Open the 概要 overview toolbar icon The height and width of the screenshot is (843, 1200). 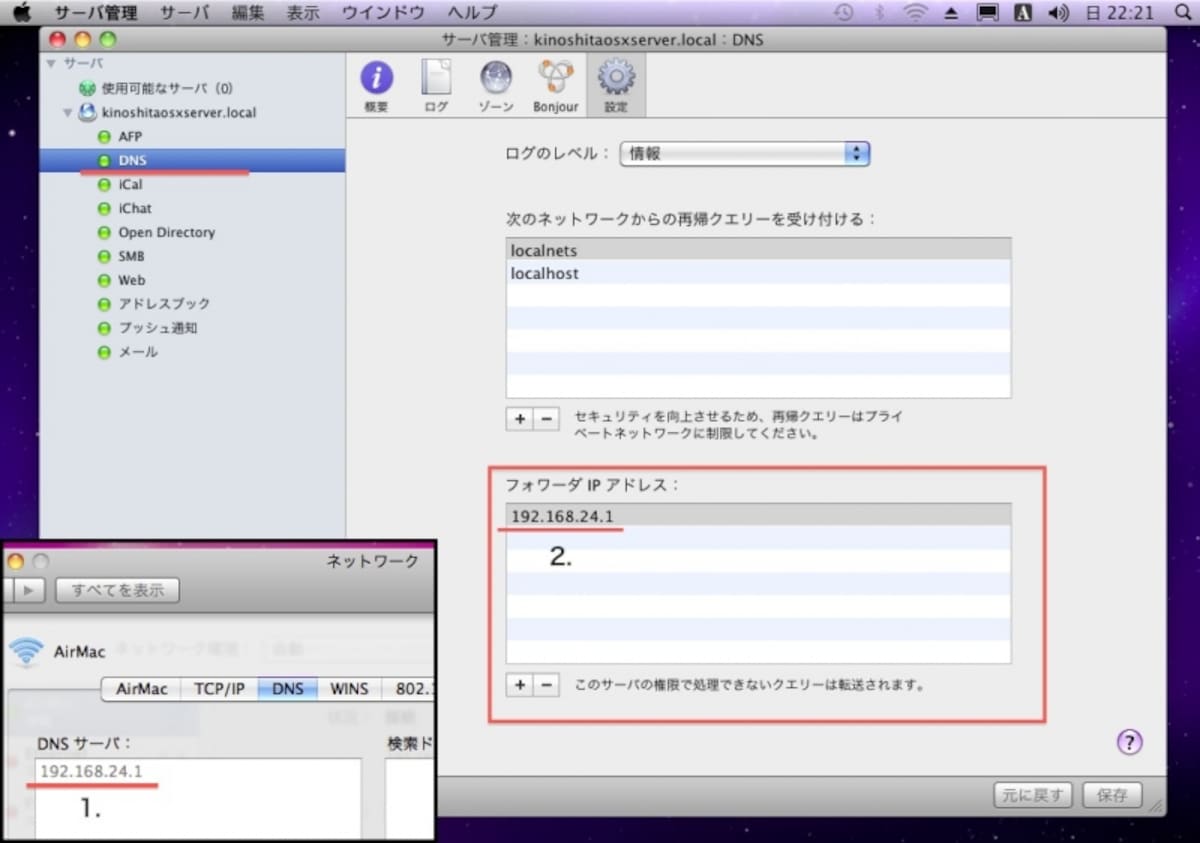pyautogui.click(x=377, y=85)
